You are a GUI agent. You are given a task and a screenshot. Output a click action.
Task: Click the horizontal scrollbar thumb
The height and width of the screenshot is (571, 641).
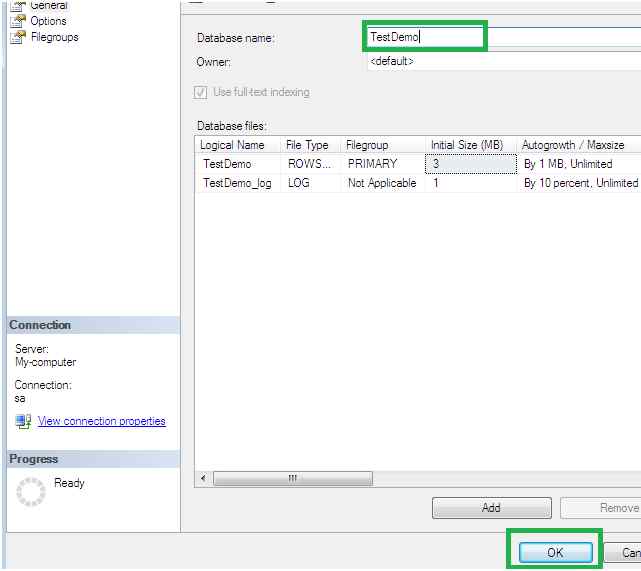tap(293, 478)
